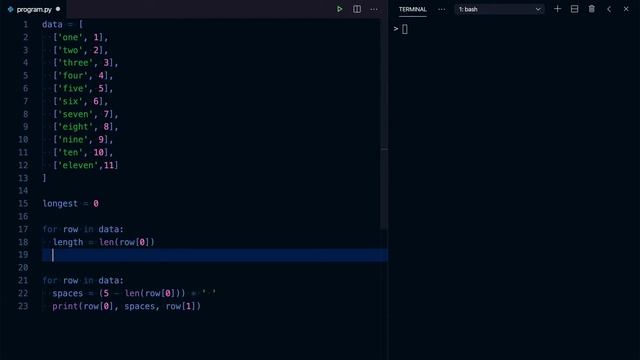This screenshot has height=360, width=640.
Task: Place cursor on highlighted line 19
Action: coord(215,255)
